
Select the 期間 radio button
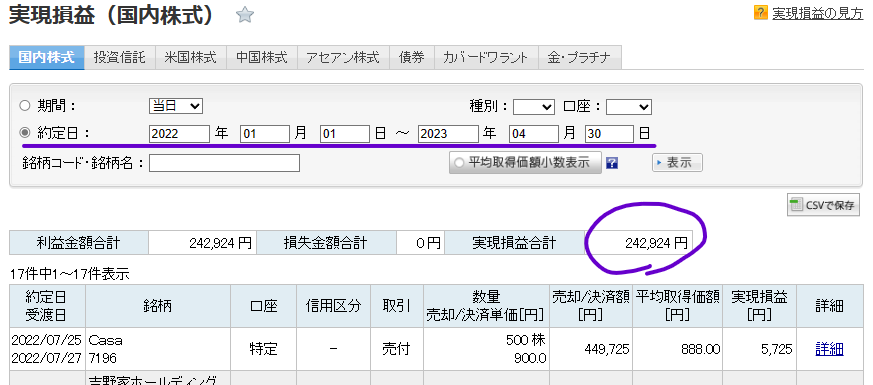click(x=25, y=106)
